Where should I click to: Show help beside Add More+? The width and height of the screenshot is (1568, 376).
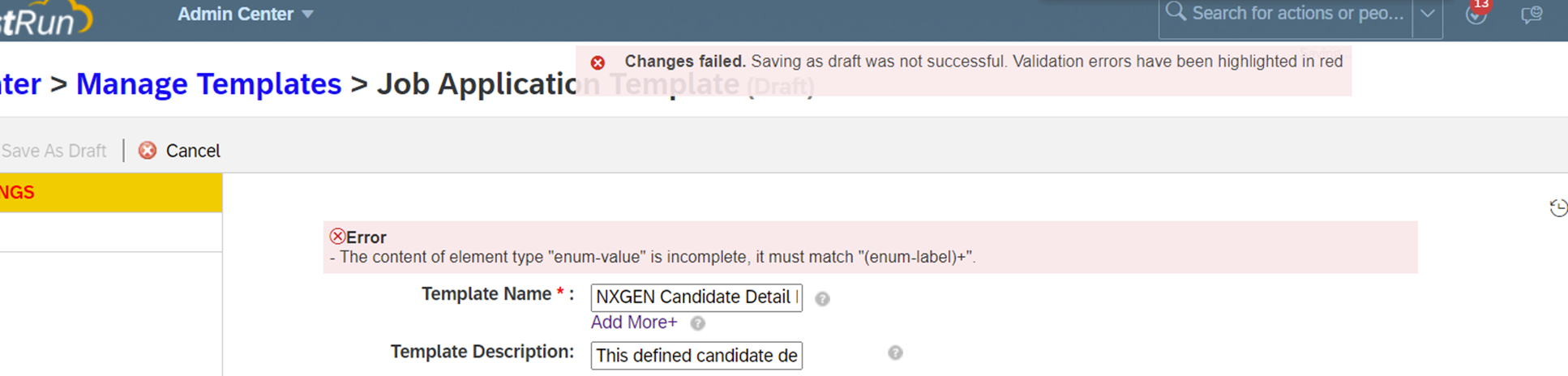tap(697, 323)
